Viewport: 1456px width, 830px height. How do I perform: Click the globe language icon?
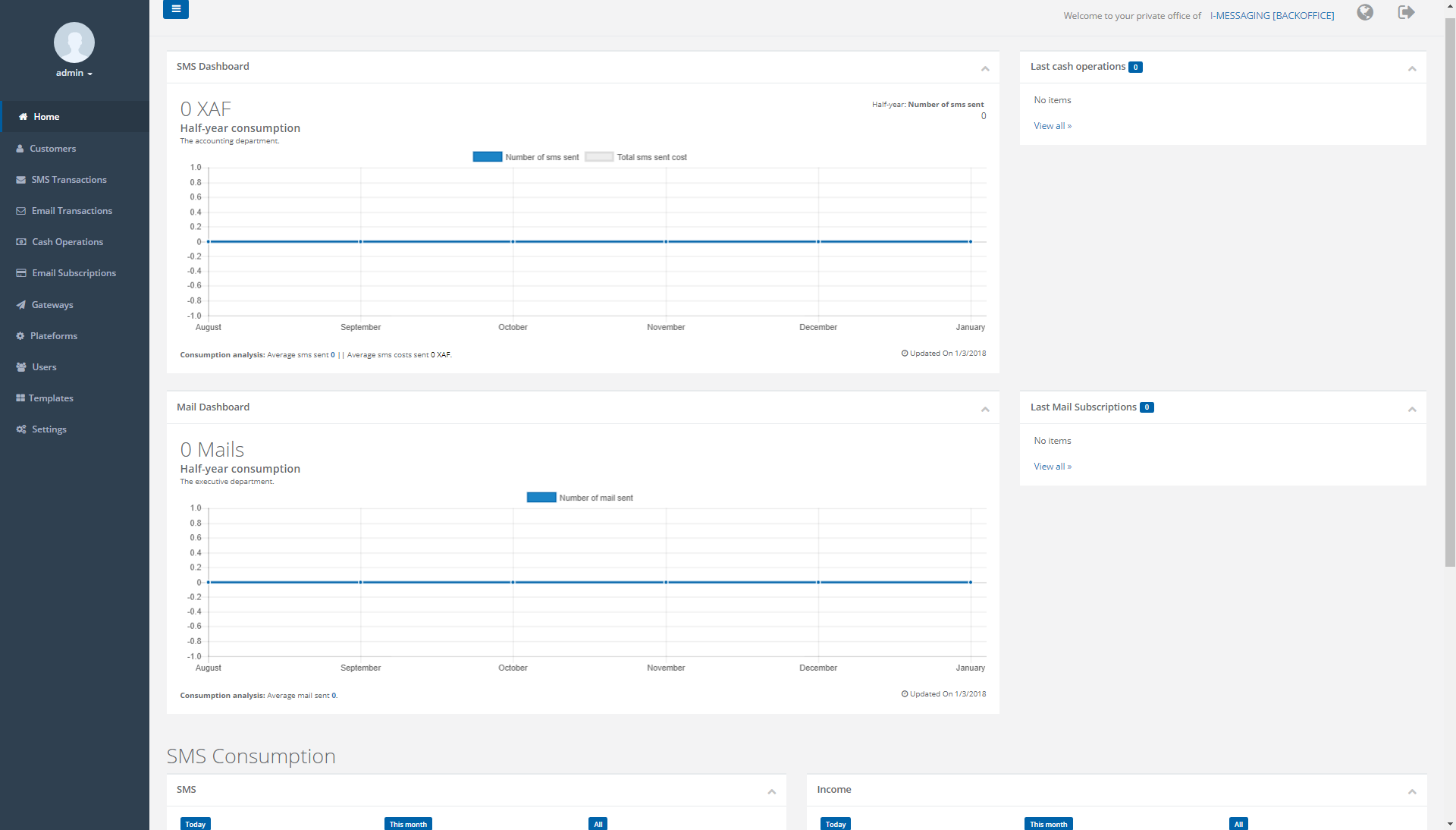click(1365, 13)
